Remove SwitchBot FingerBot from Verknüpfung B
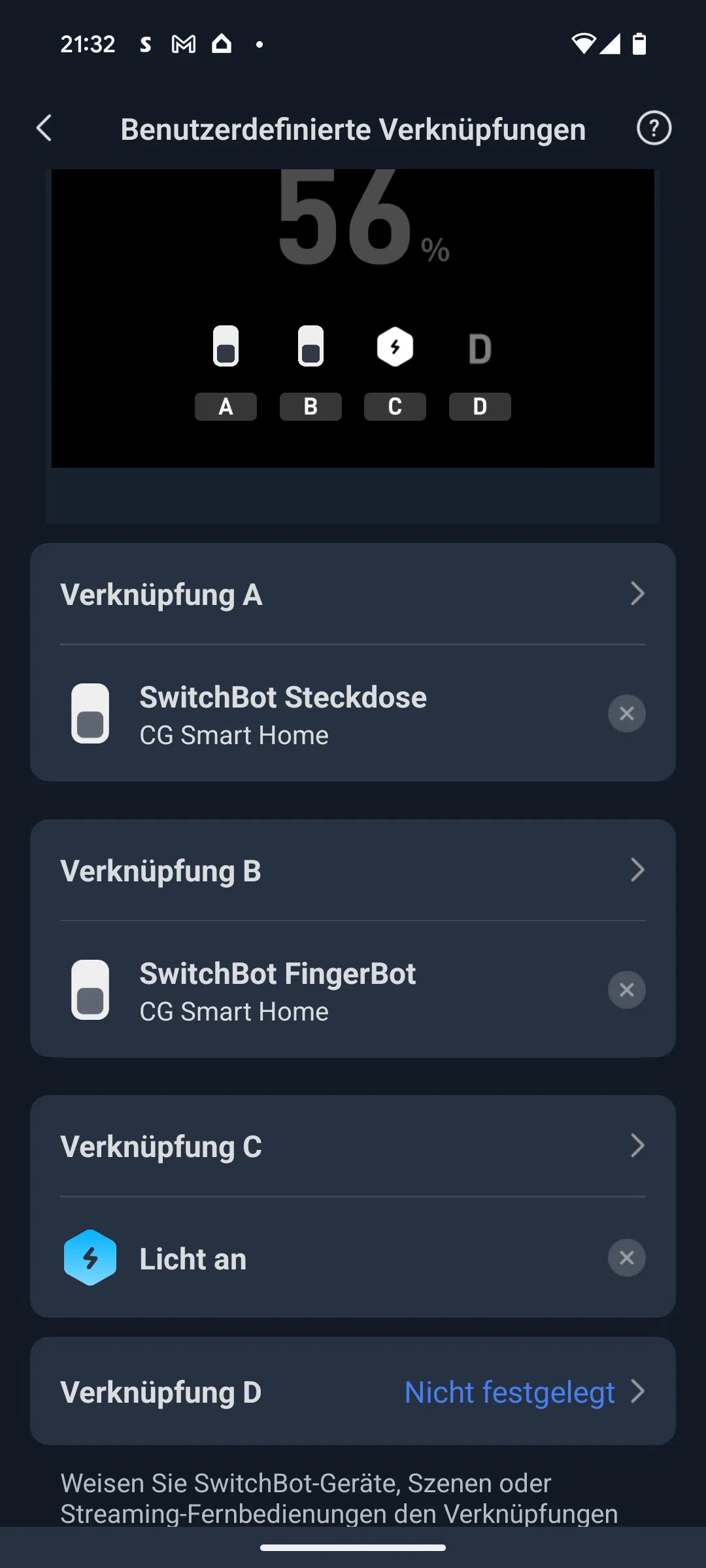 [626, 990]
